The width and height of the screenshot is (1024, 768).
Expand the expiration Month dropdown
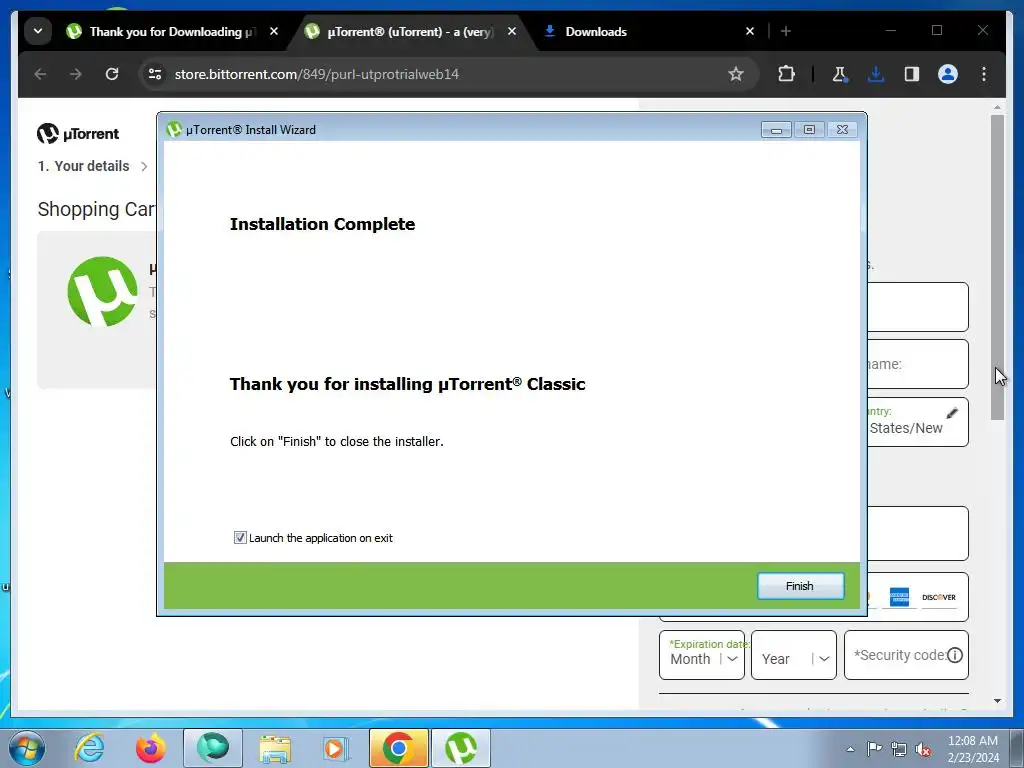click(702, 655)
